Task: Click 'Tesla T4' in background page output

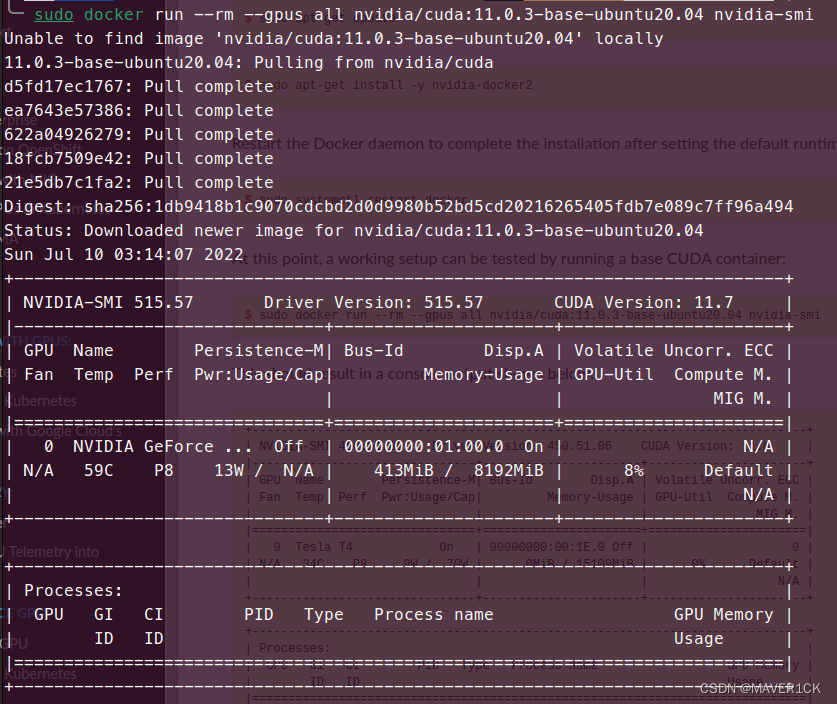Action: [x=323, y=547]
